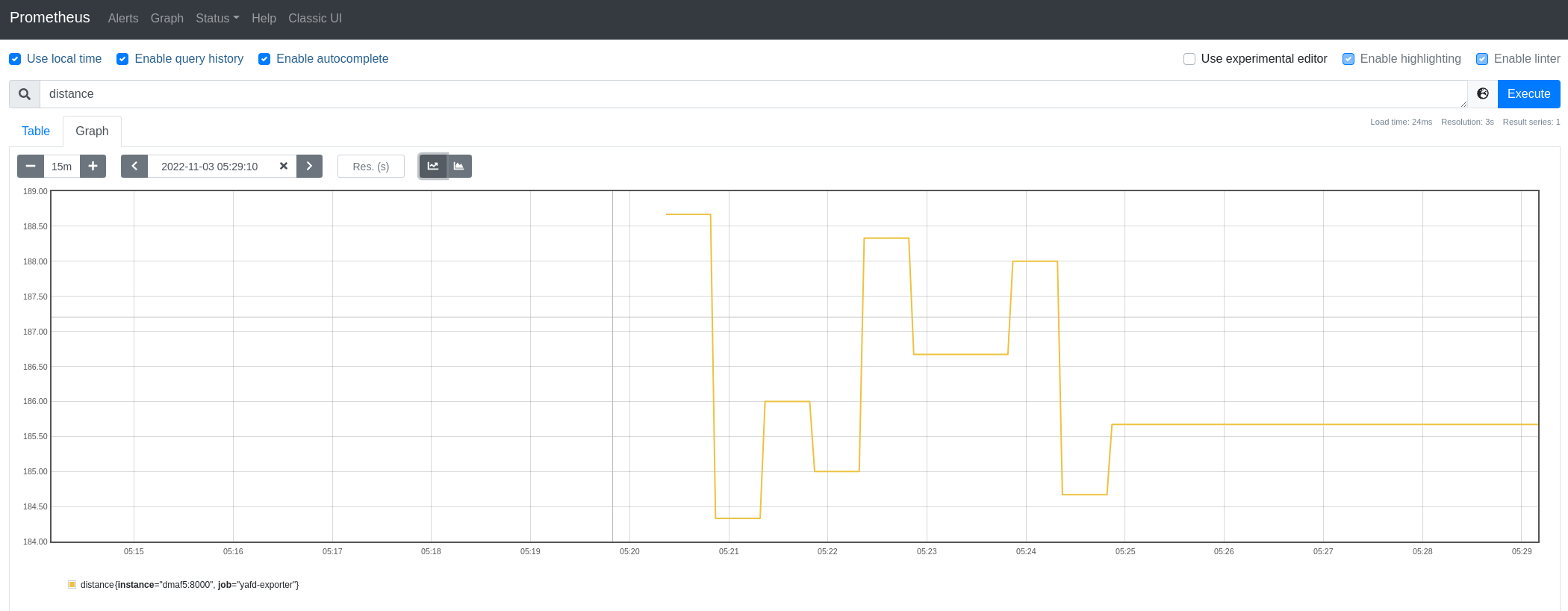Open the Alerts page in navbar

[123, 18]
